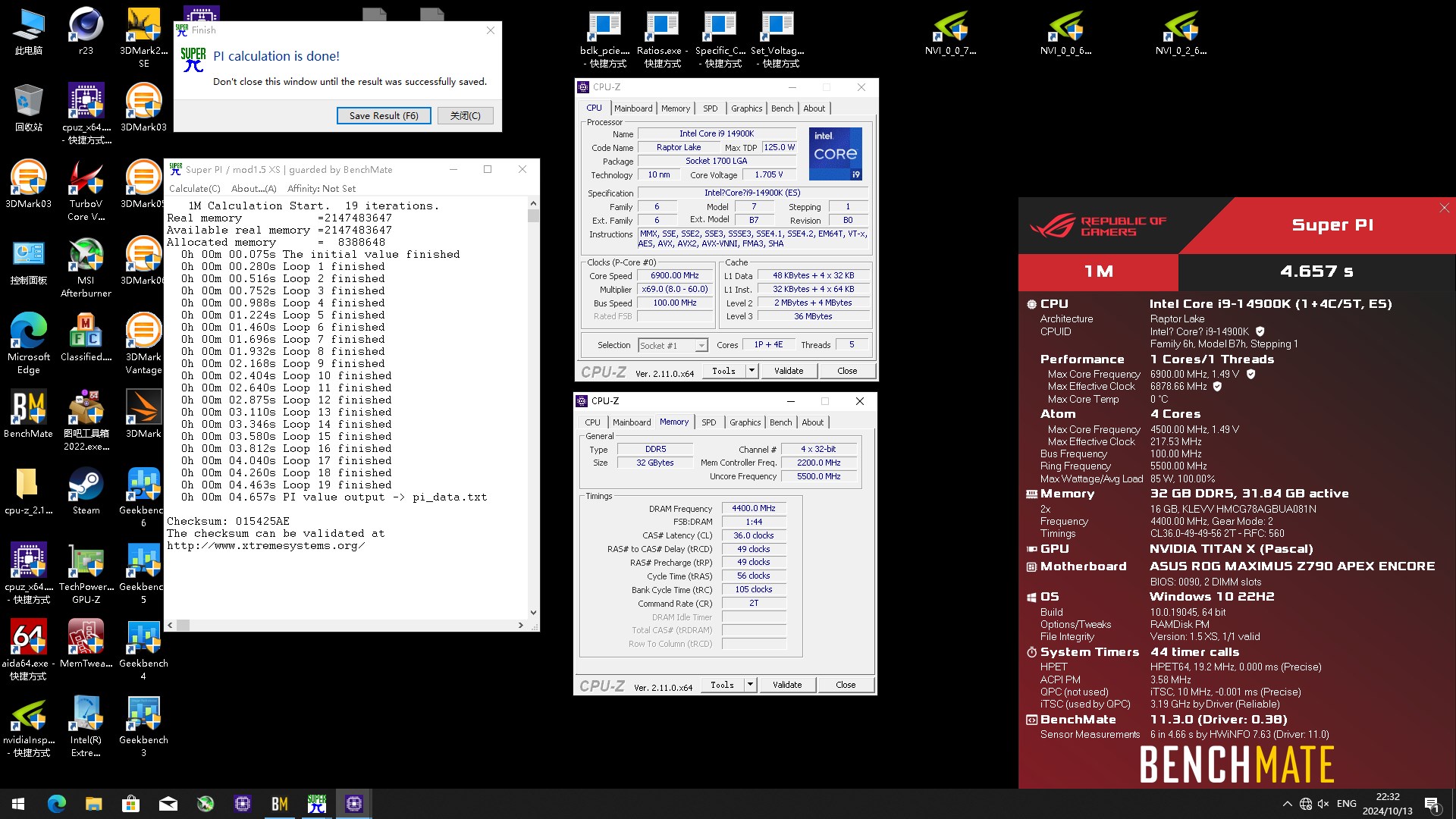Expand Tools dropdown arrow in bottom CPU-Z
The image size is (1456, 819).
point(750,685)
